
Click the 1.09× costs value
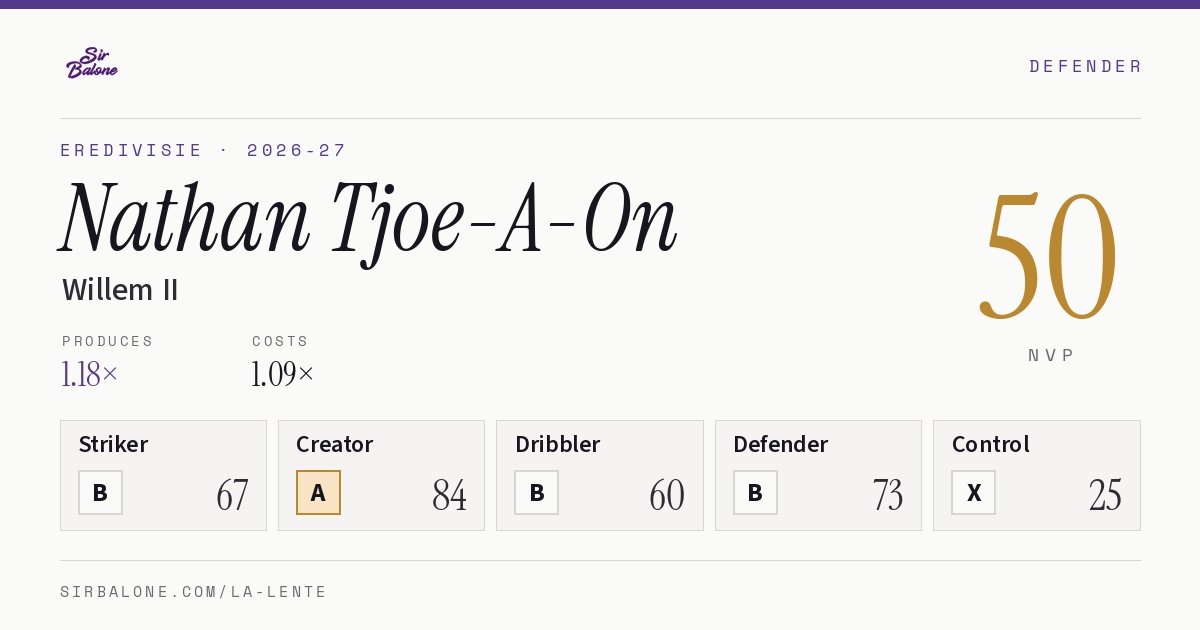pos(283,374)
